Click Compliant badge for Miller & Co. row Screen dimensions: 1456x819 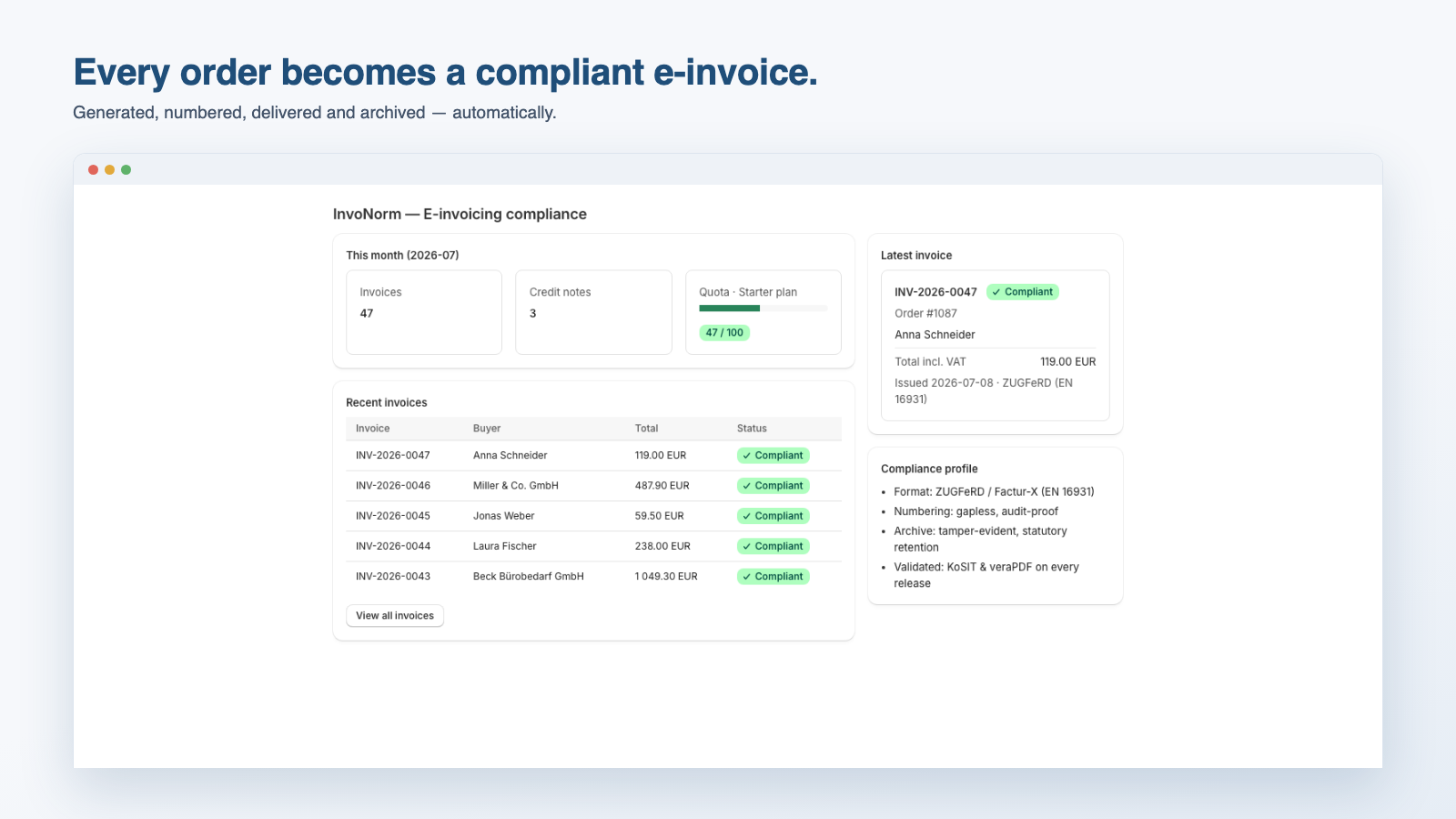pyautogui.click(x=773, y=486)
